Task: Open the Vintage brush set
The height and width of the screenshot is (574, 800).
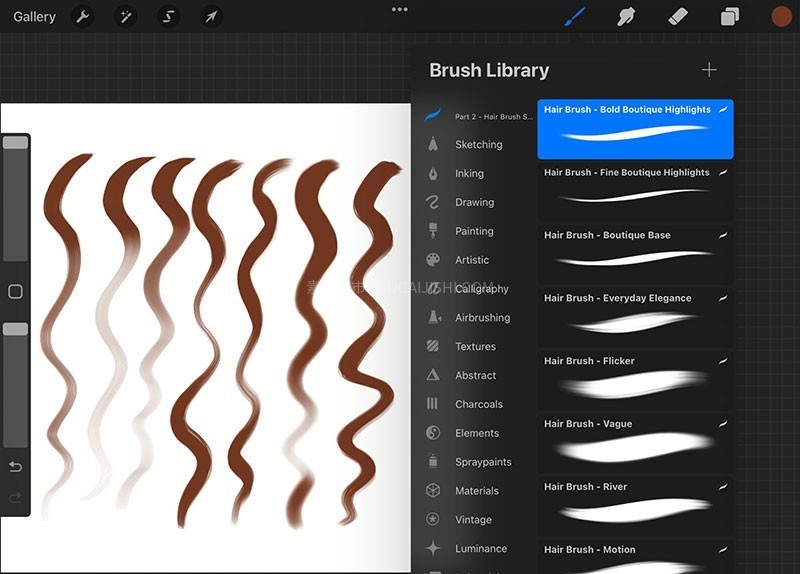Action: [x=479, y=519]
